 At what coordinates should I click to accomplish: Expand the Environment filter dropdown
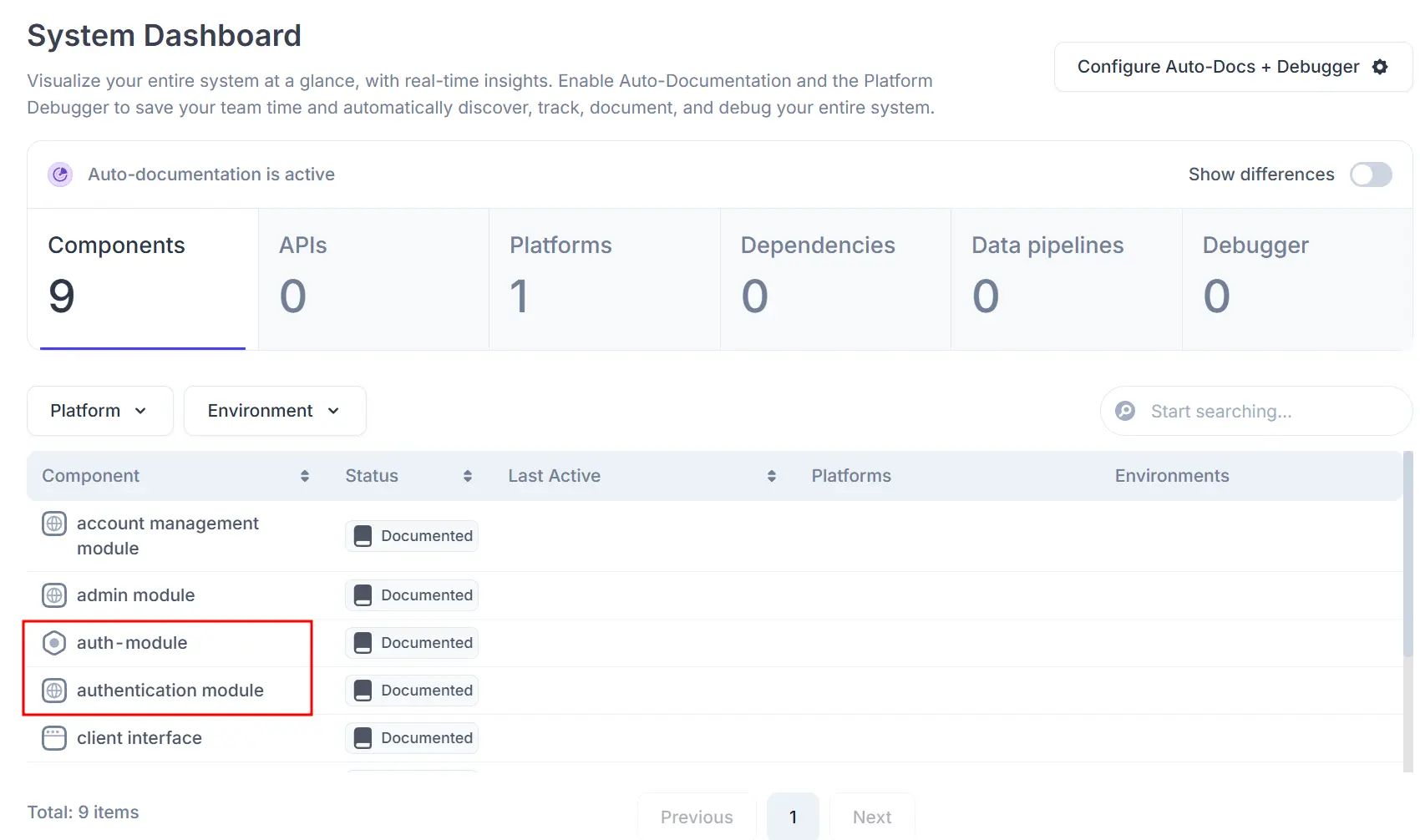[x=274, y=411]
